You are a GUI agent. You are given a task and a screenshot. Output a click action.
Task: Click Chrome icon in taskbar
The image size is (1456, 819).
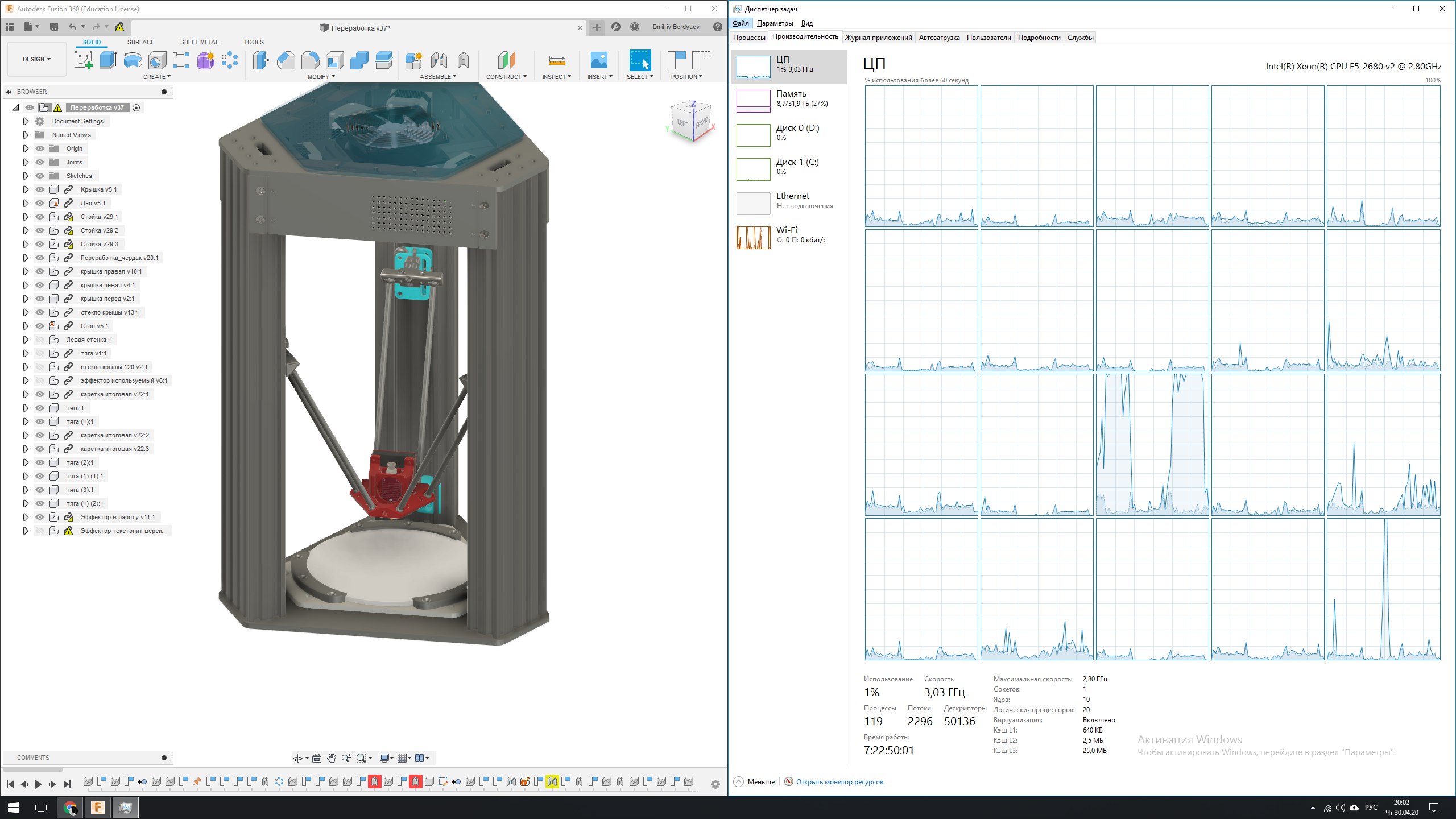70,808
